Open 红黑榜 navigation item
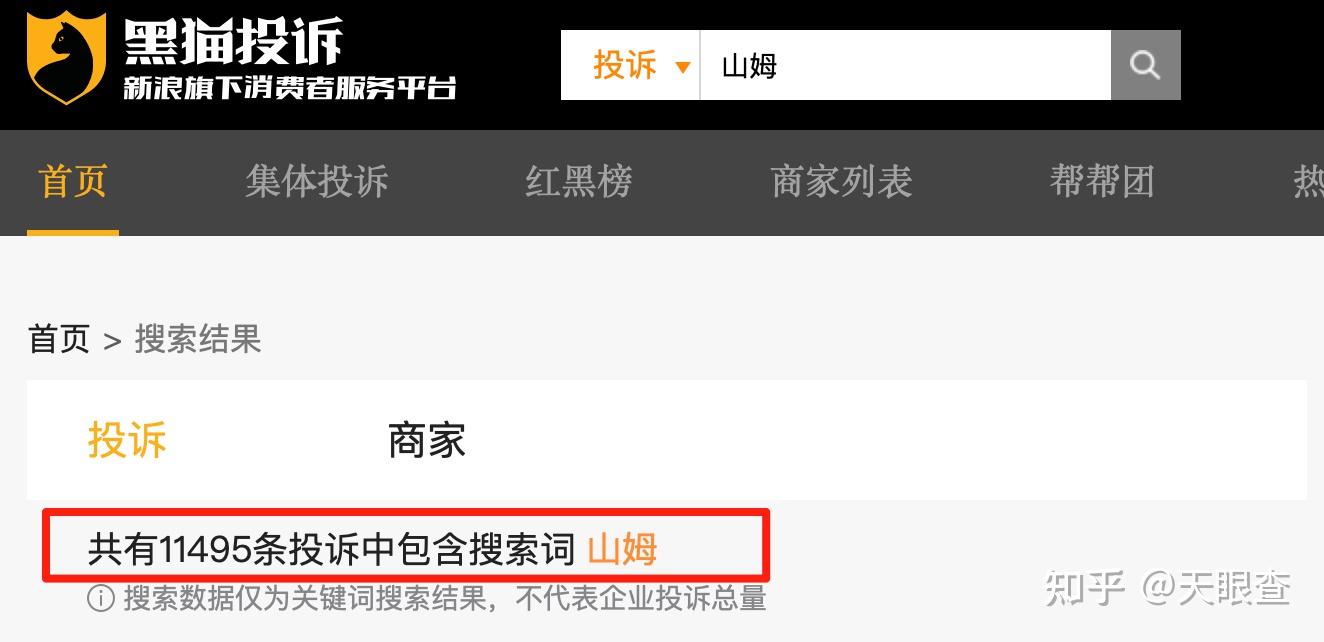Image resolution: width=1324 pixels, height=642 pixels. [x=579, y=182]
